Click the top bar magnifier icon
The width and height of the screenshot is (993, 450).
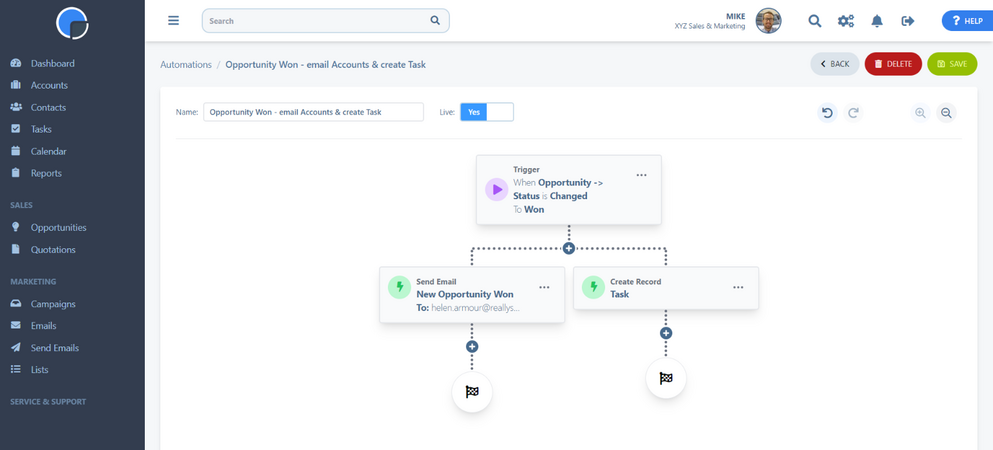click(814, 21)
